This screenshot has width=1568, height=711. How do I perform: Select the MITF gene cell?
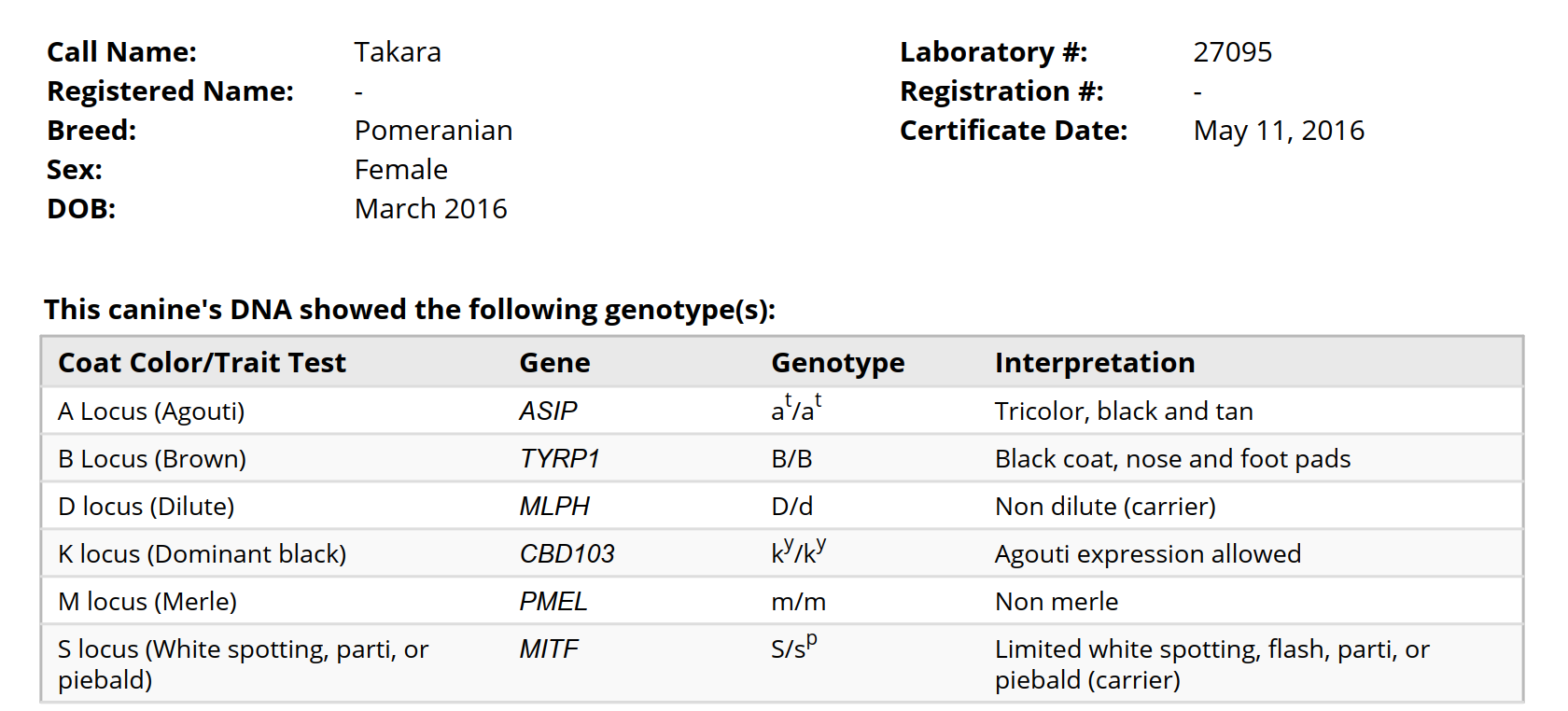coord(549,649)
